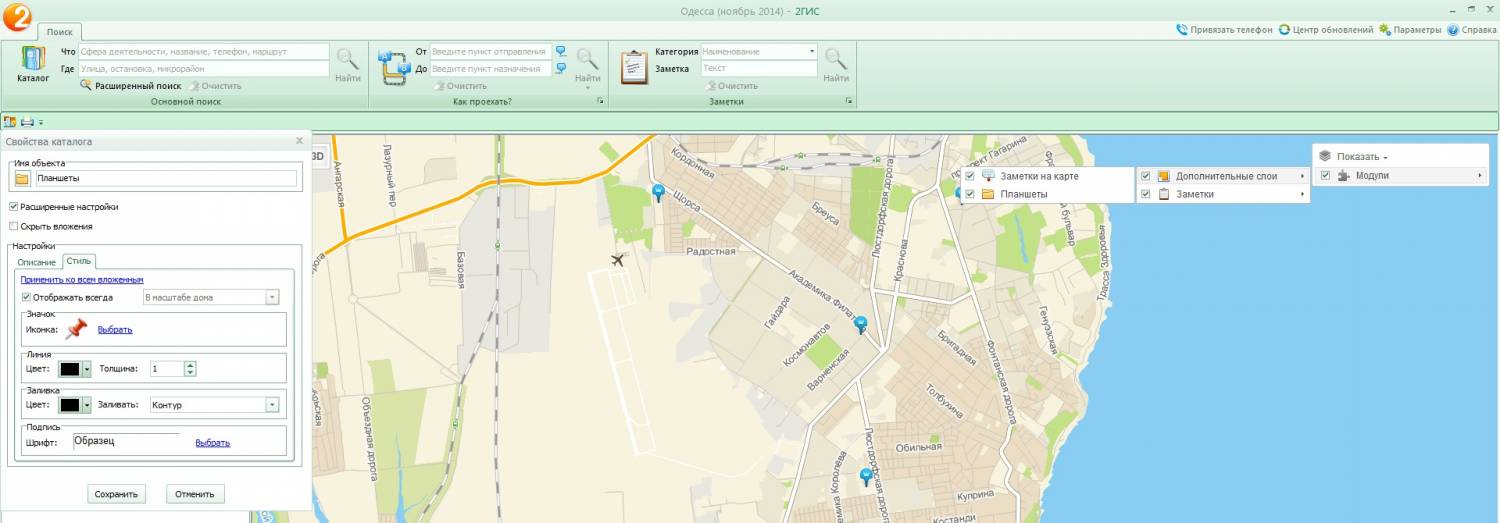
Task: Click the print icon in quick toolbar
Action: point(28,122)
